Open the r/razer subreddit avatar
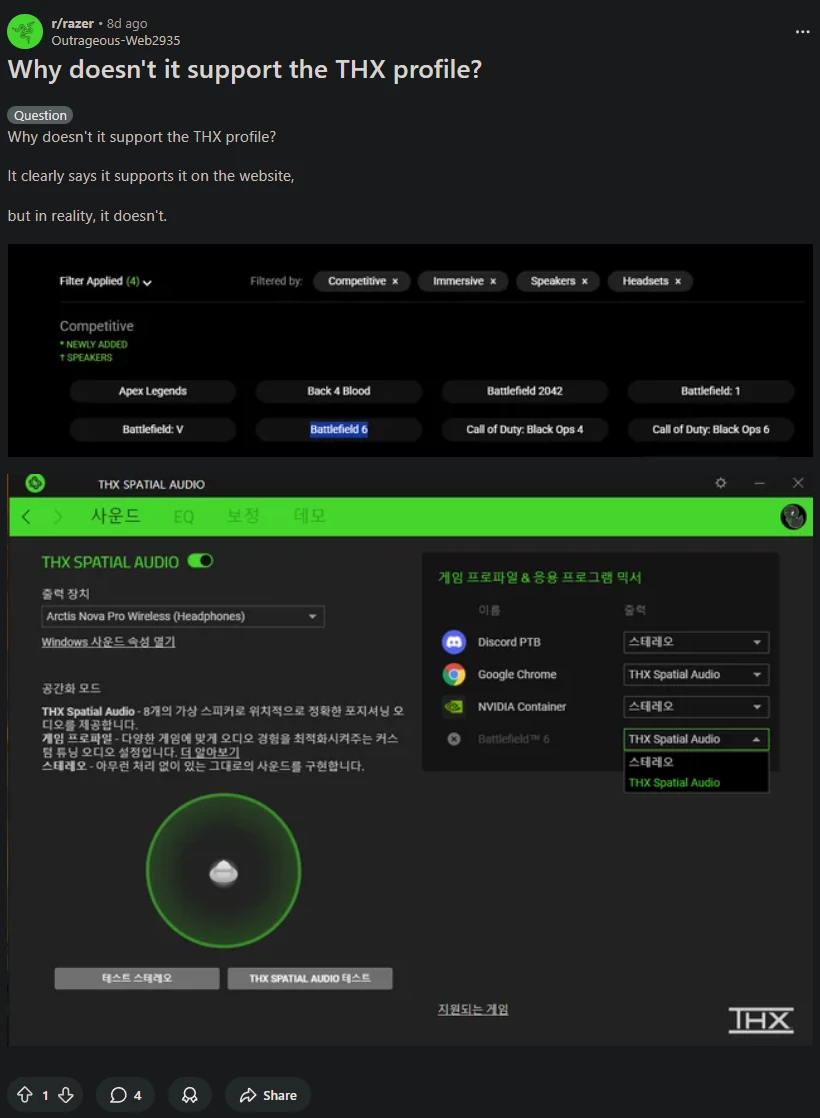Image resolution: width=820 pixels, height=1118 pixels. tap(25, 31)
